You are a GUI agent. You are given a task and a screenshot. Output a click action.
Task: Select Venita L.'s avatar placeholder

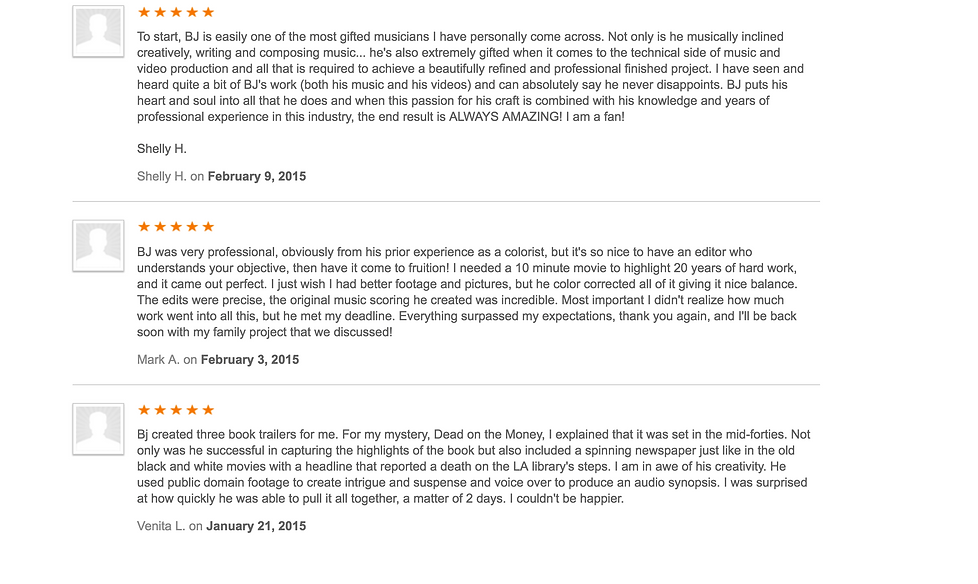click(x=99, y=429)
